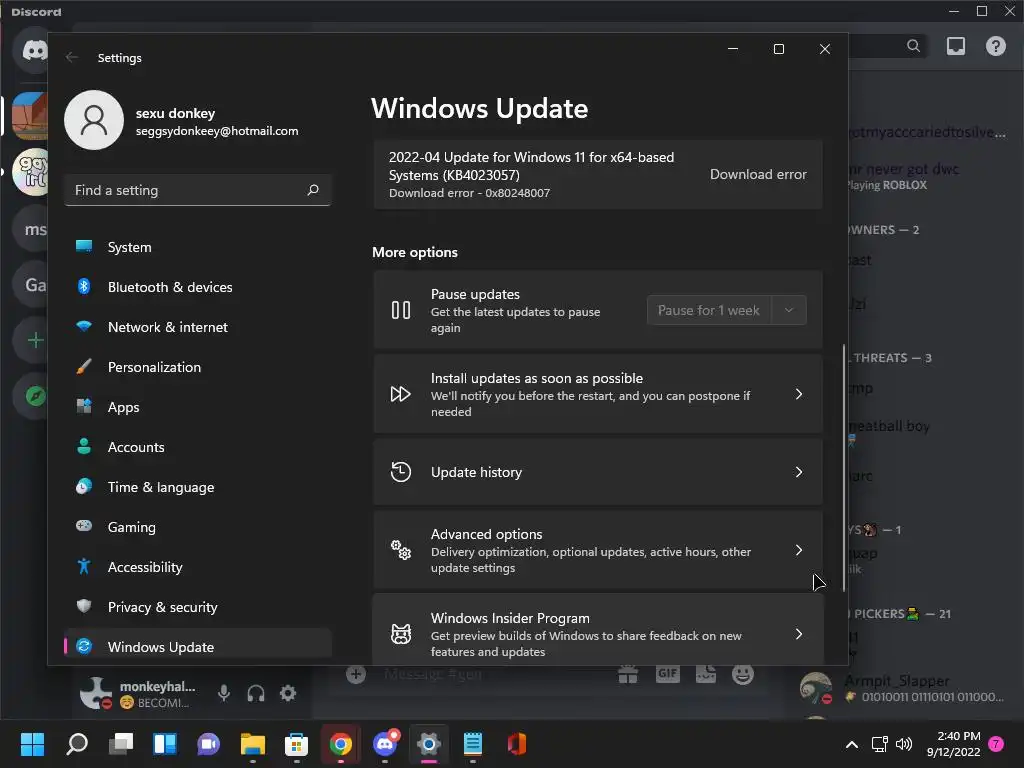This screenshot has height=768, width=1024.
Task: Open taskbar Search
Action: coord(77,744)
